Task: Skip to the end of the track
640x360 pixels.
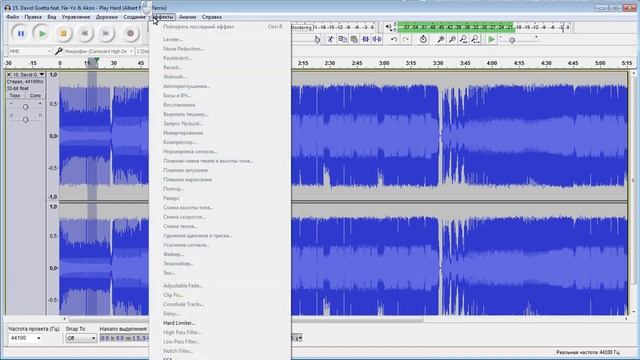Action: click(106, 33)
